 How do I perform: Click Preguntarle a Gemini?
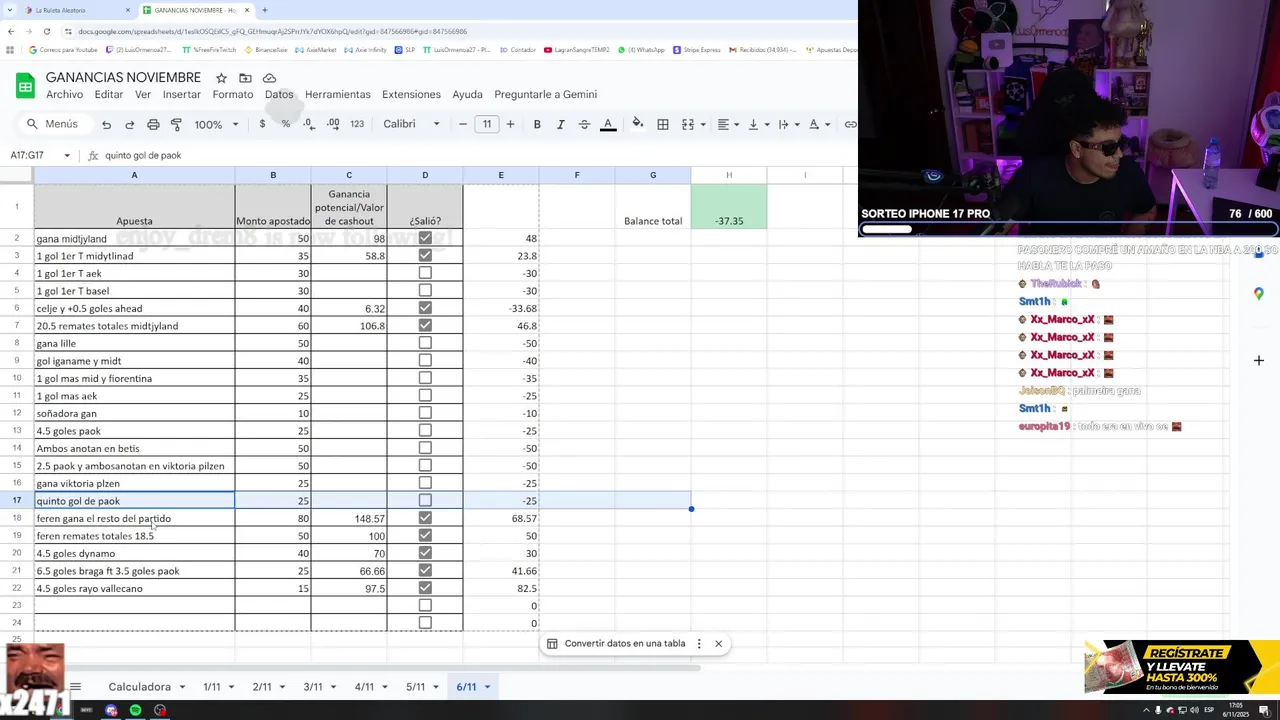pyautogui.click(x=545, y=94)
